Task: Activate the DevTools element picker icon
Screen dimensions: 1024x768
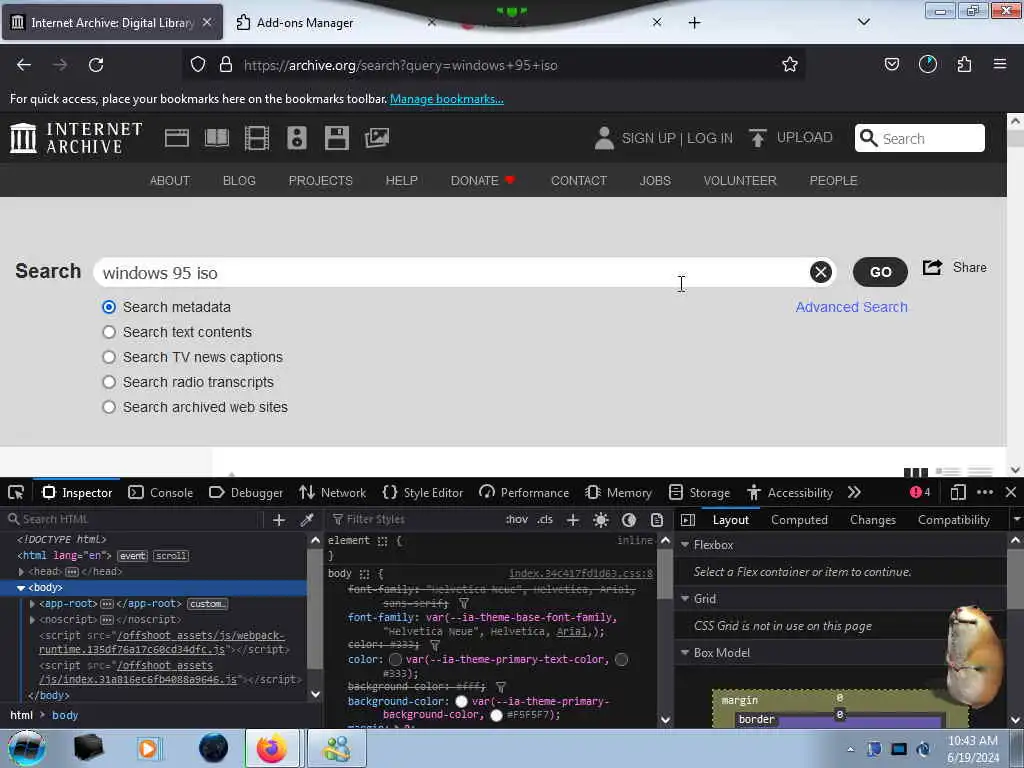Action: tap(16, 492)
